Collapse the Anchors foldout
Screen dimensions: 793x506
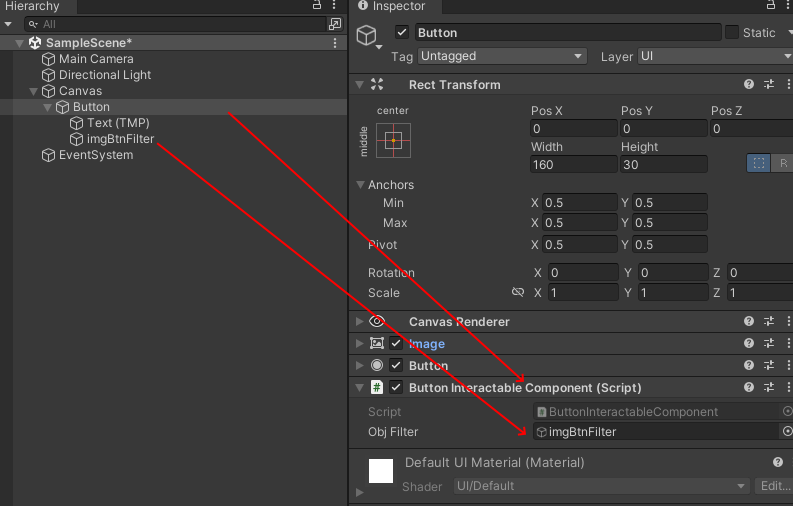[361, 185]
